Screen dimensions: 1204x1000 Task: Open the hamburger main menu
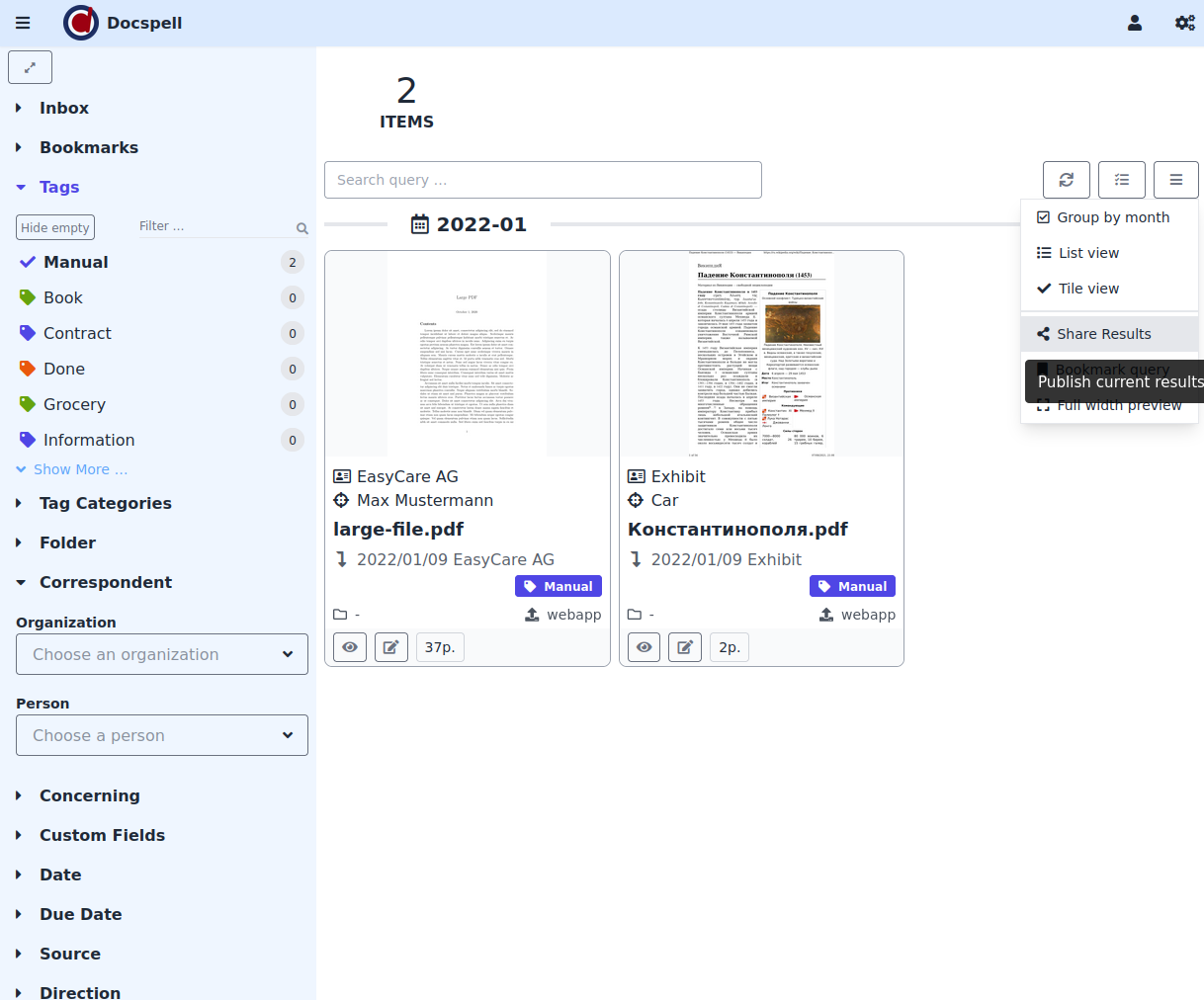[x=23, y=23]
